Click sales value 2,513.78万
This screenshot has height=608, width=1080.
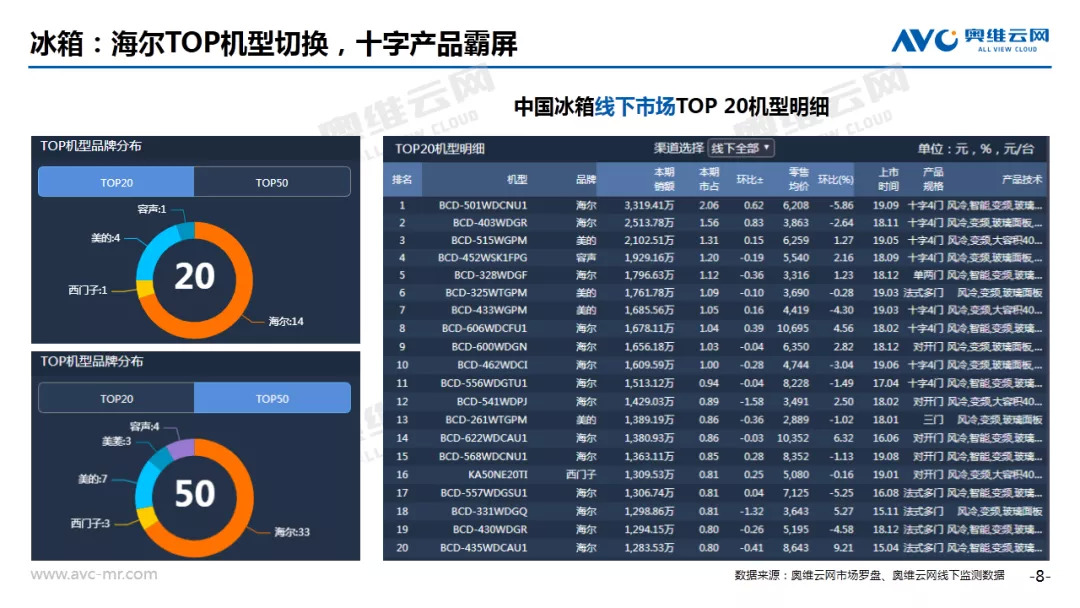click(650, 222)
